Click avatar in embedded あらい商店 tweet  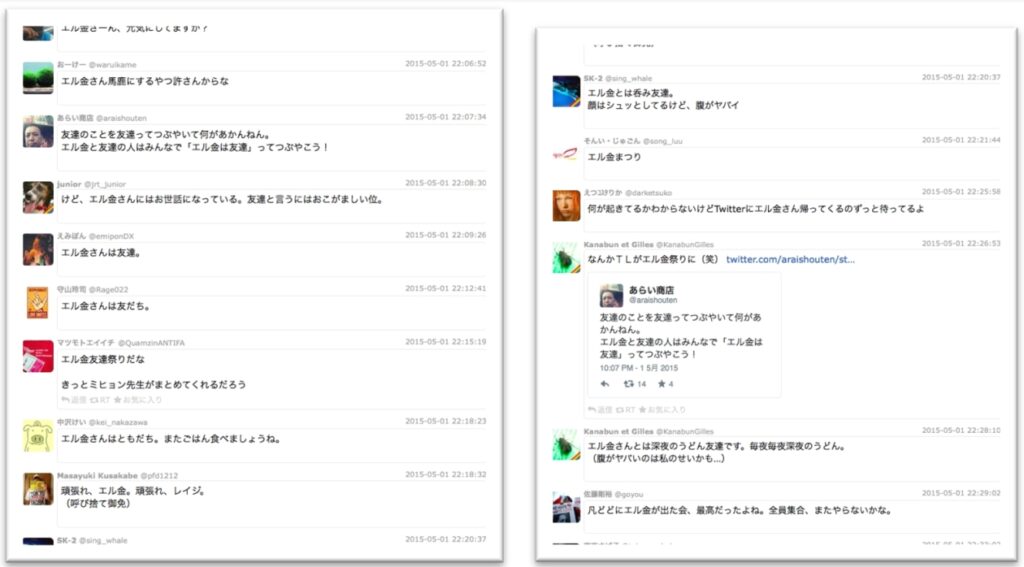coord(611,295)
